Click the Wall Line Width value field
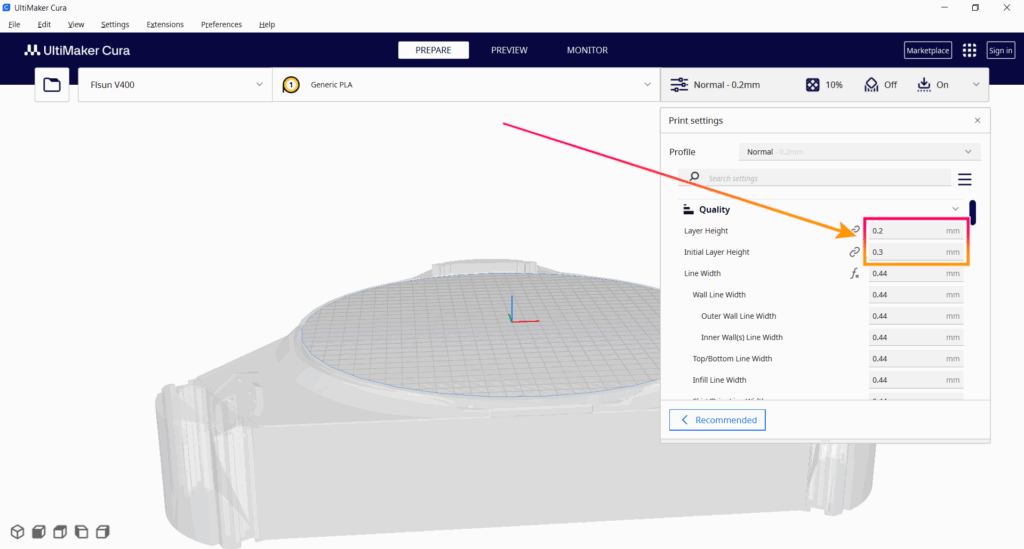This screenshot has width=1024, height=549. (916, 294)
